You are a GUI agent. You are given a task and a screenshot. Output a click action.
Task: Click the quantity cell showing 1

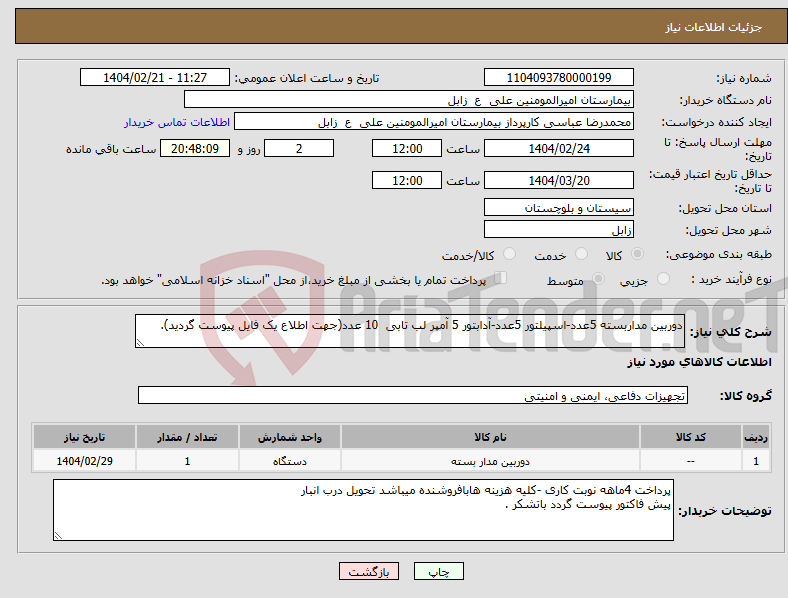tap(187, 461)
